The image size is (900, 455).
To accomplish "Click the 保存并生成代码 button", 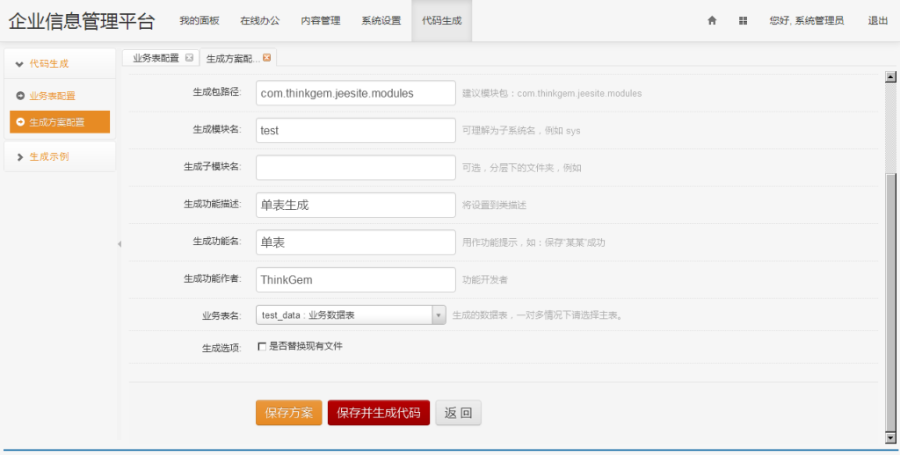I will click(379, 413).
